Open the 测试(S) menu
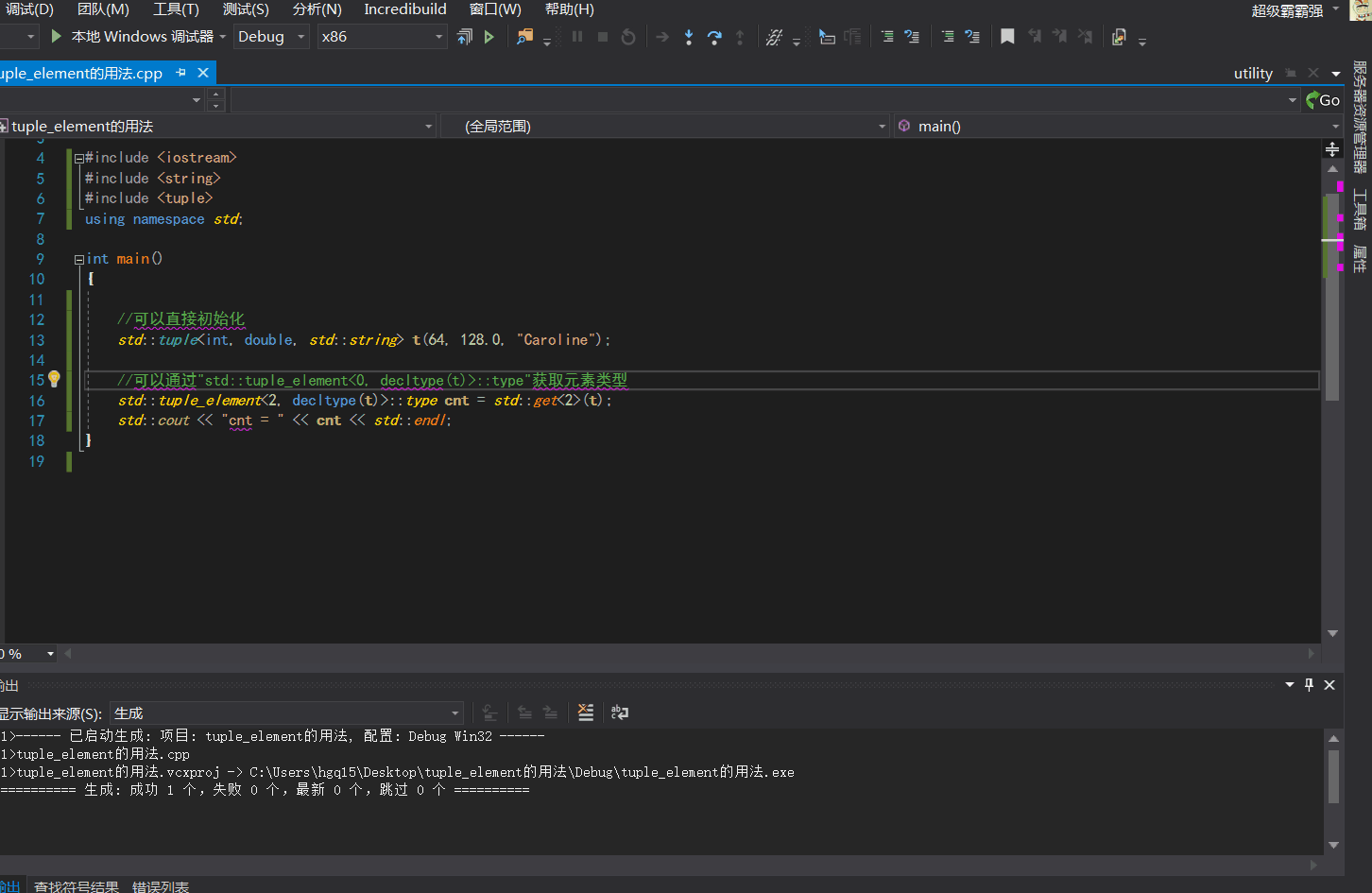The width and height of the screenshot is (1372, 893). click(246, 9)
